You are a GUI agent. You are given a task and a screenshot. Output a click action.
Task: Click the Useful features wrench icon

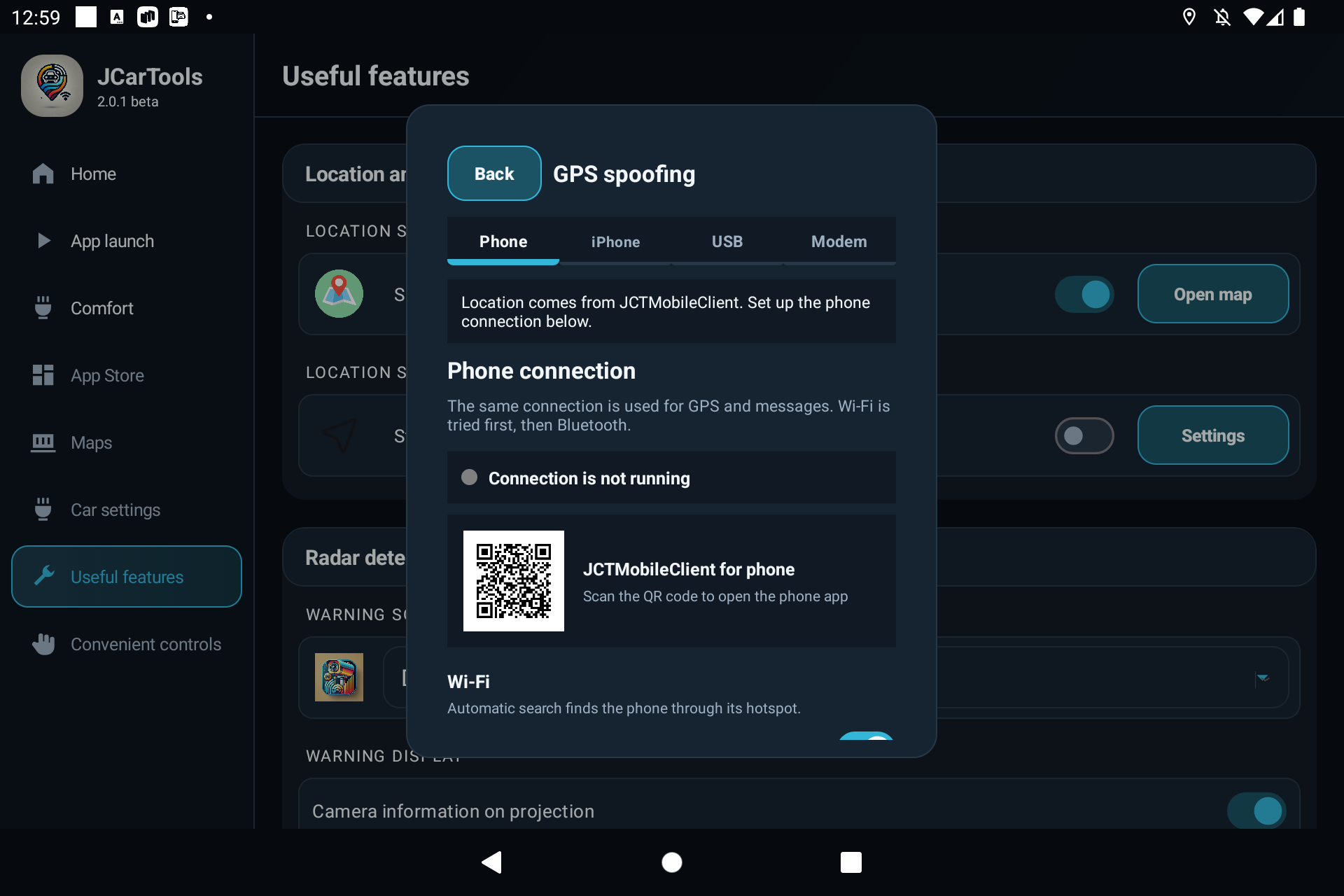click(44, 576)
